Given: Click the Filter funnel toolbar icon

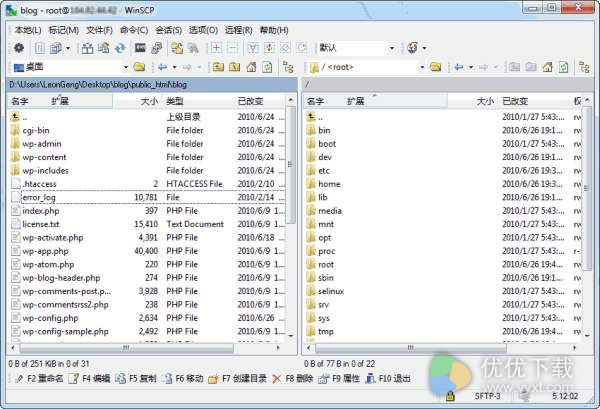Looking at the screenshot, I should (x=253, y=48).
